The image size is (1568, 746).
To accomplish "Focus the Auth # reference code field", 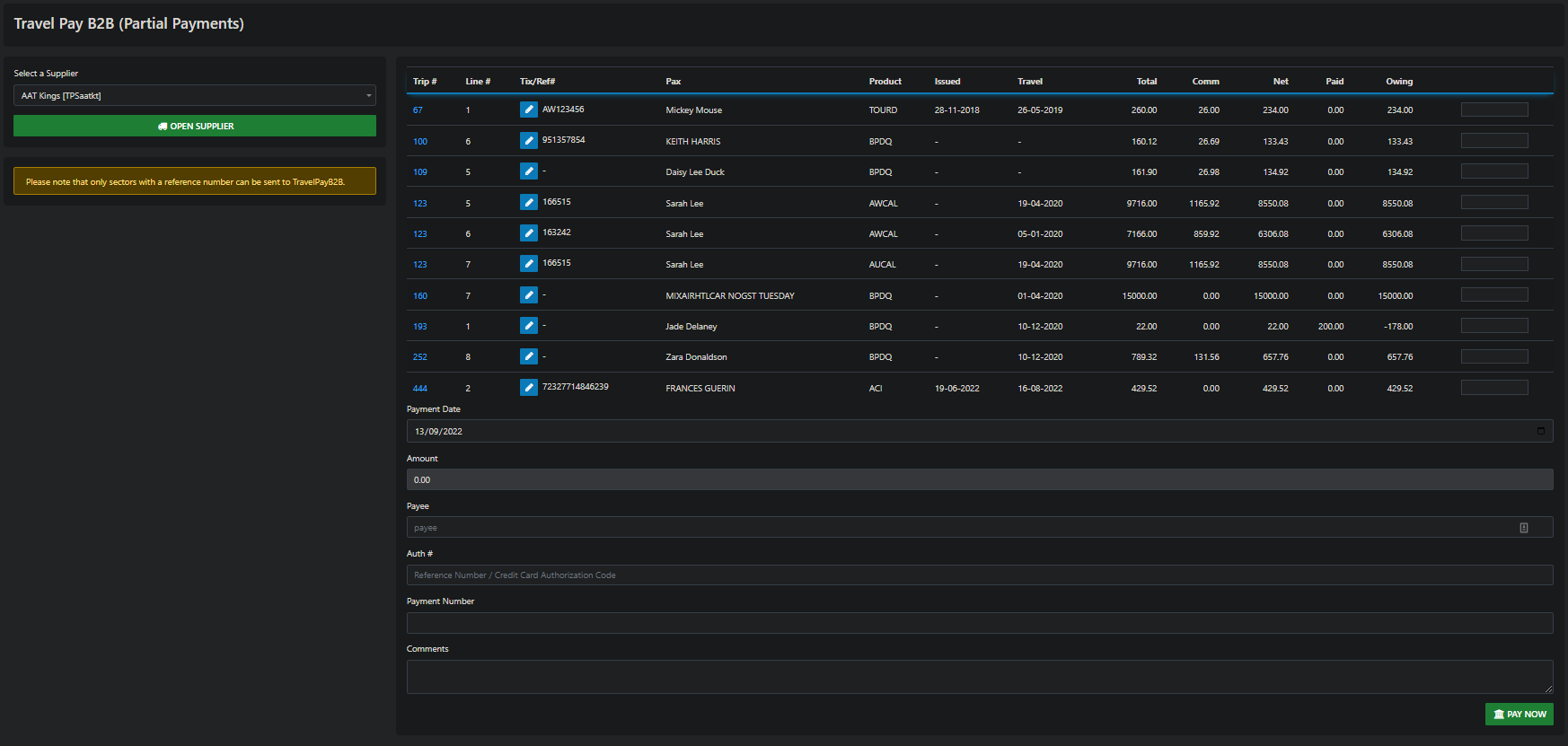I will (979, 575).
